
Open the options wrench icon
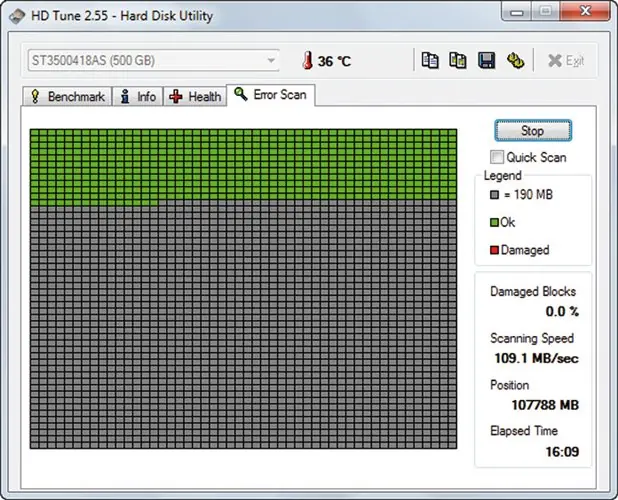click(515, 61)
